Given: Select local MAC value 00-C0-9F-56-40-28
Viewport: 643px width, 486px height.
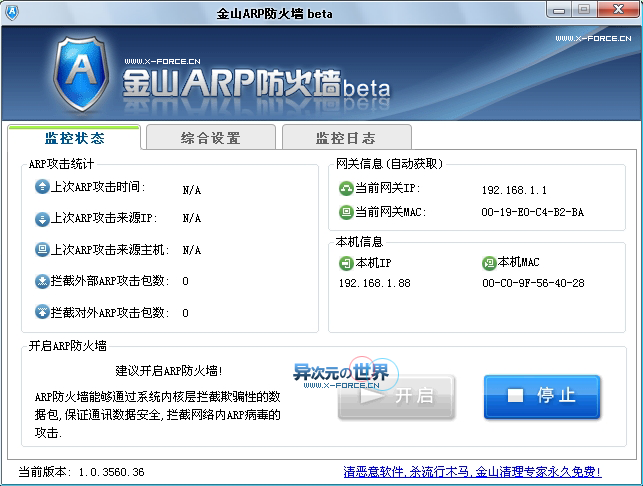Looking at the screenshot, I should click(533, 283).
